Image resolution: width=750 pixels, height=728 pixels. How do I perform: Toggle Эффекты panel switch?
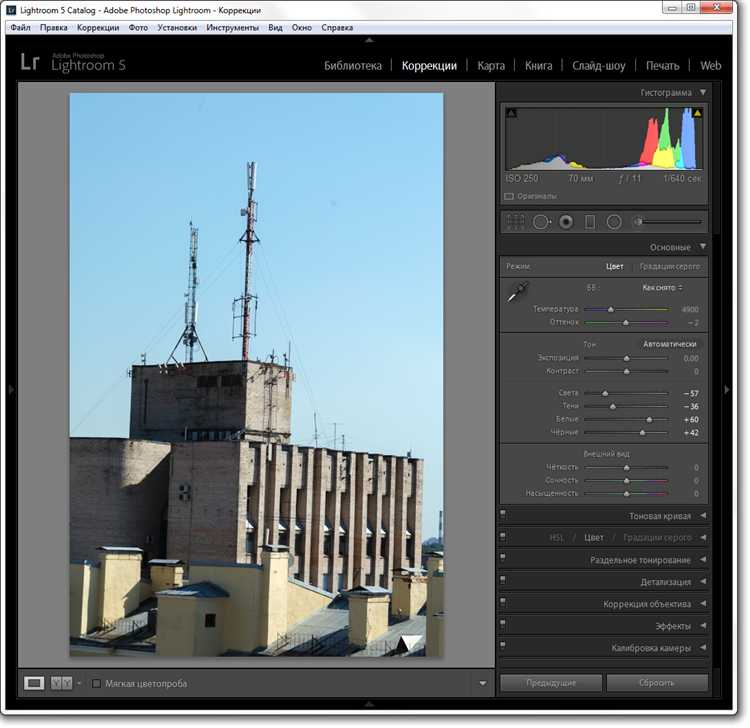click(503, 624)
